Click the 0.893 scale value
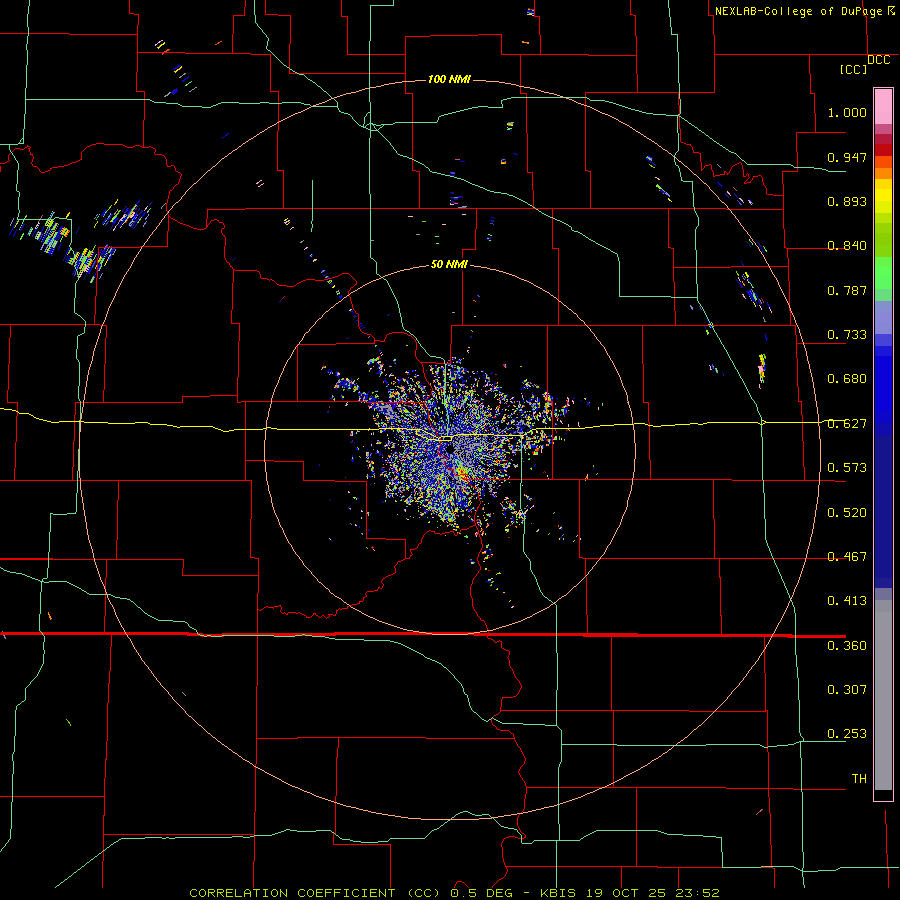900x900 pixels. 847,201
